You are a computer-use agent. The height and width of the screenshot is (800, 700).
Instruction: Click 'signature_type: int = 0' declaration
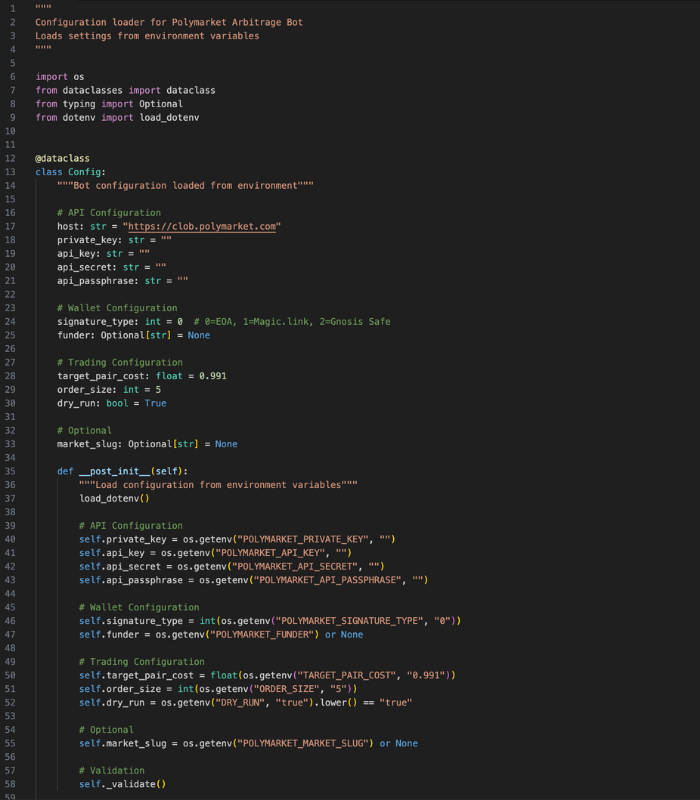pos(120,322)
